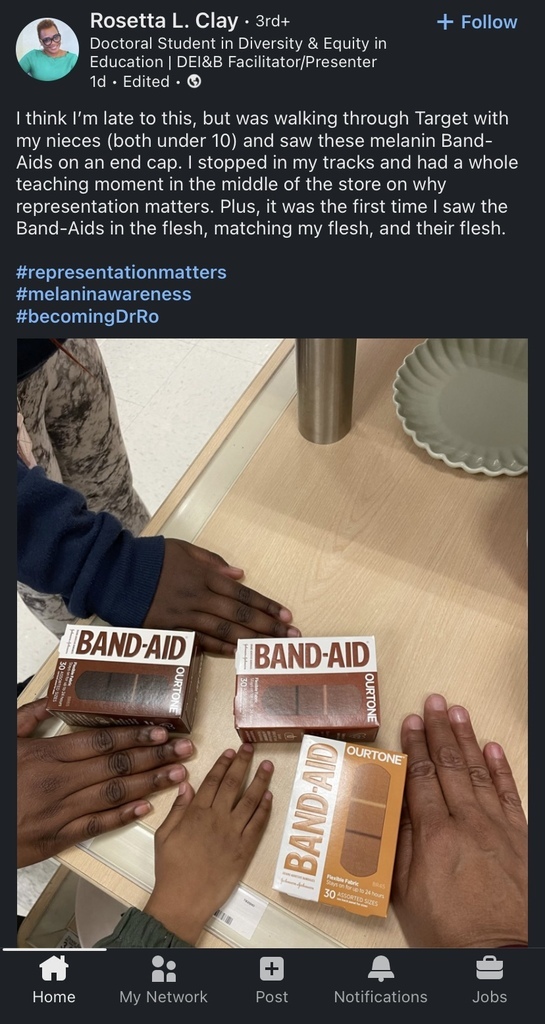The width and height of the screenshot is (545, 1024).
Task: Open the Notifications bell icon
Action: [381, 968]
